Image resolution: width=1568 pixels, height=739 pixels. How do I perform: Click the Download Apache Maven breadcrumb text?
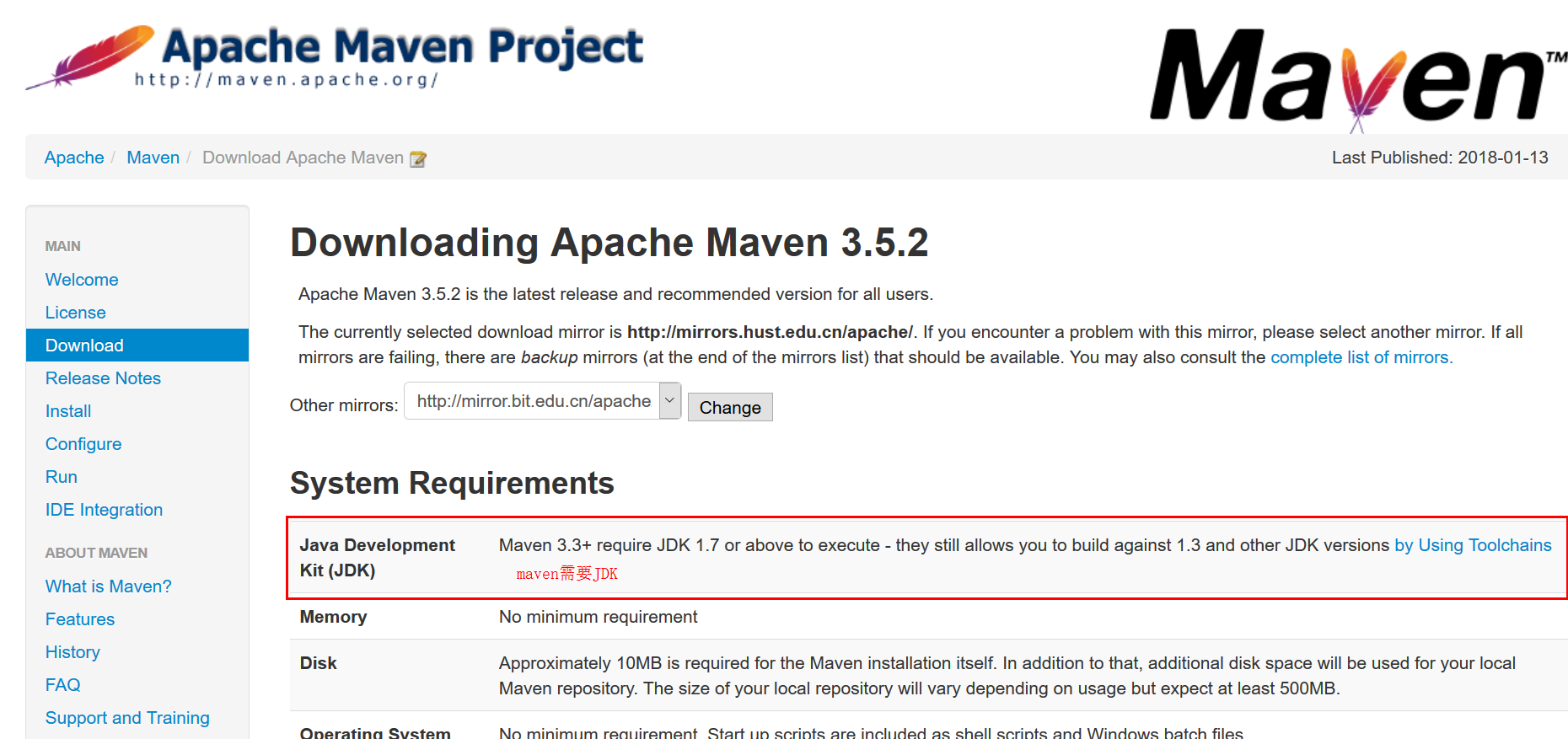click(x=303, y=158)
